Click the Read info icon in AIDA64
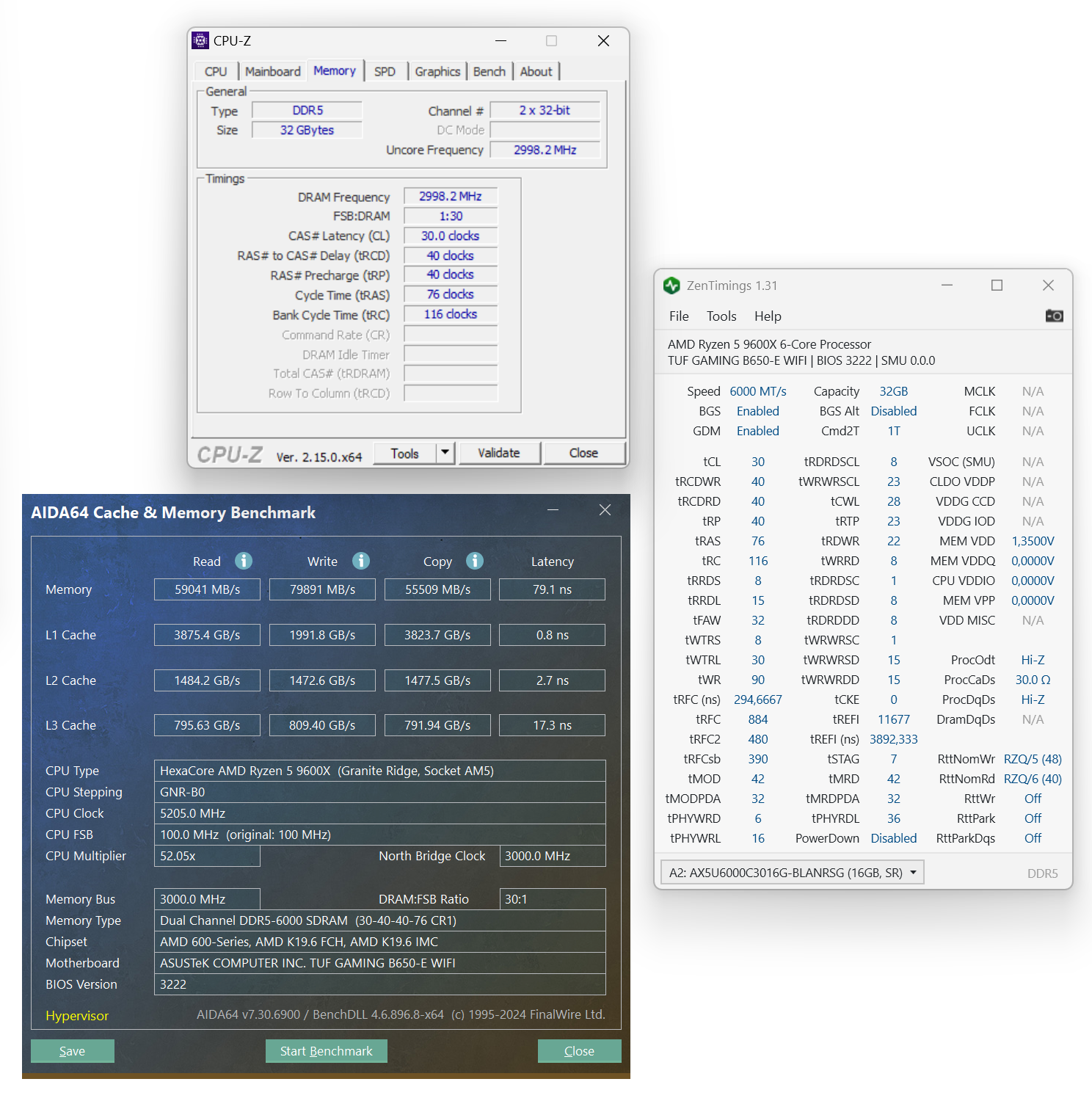The width and height of the screenshot is (1092, 1112). (244, 561)
